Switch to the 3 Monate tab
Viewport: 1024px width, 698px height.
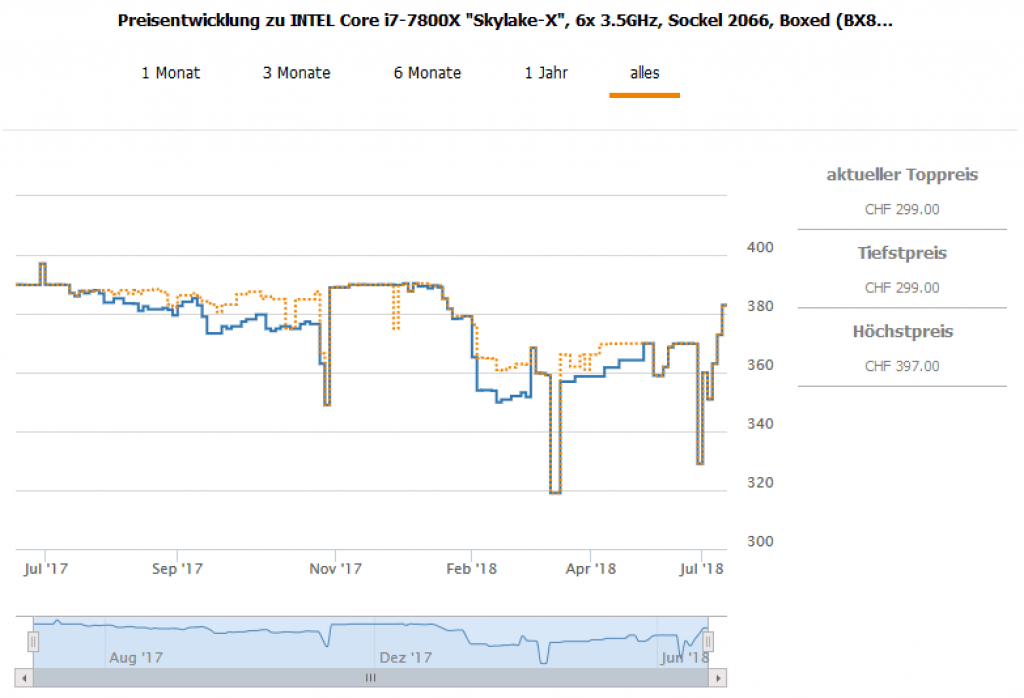coord(296,72)
